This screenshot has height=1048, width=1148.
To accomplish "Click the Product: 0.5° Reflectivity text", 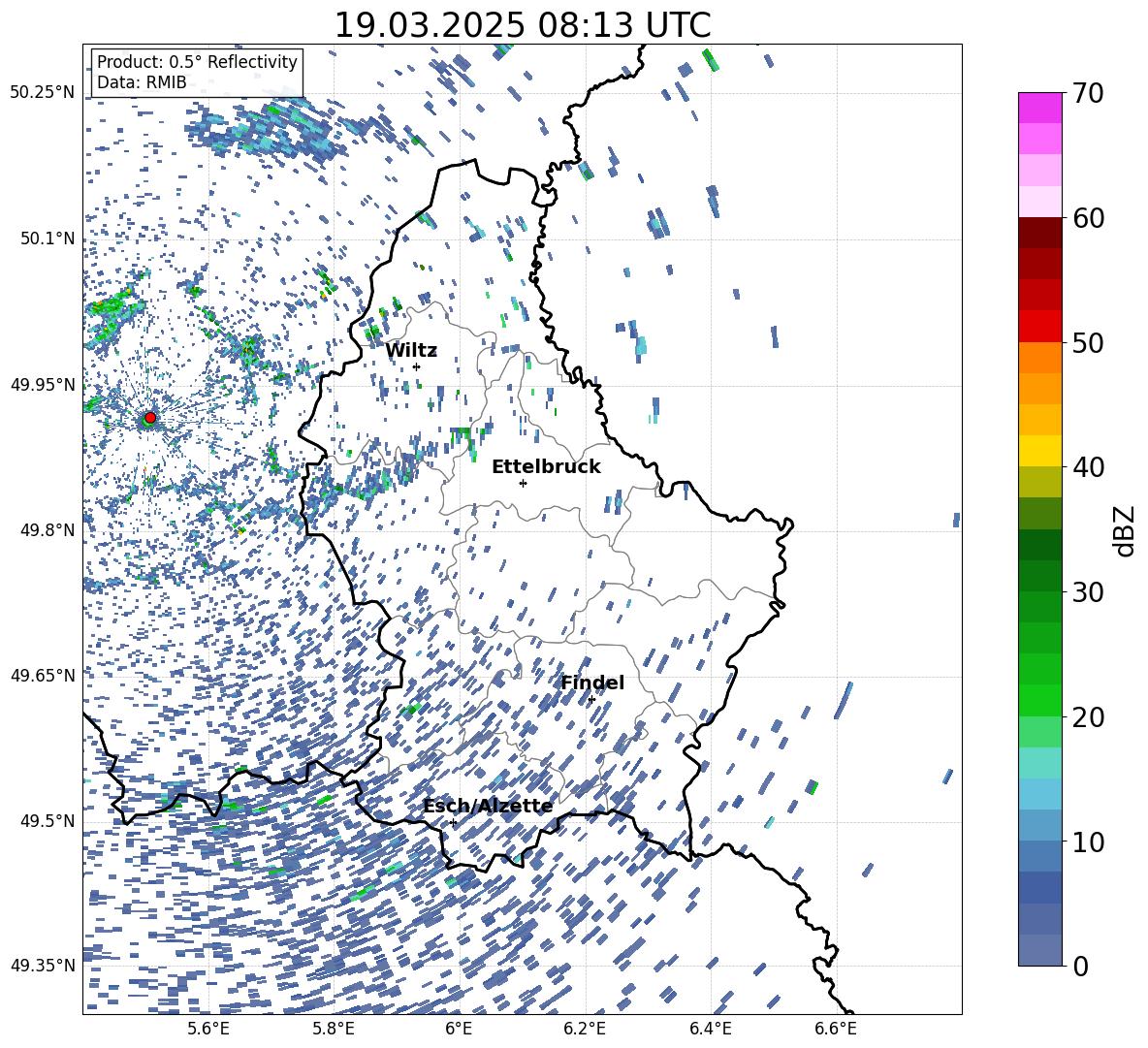I will 197,61.
